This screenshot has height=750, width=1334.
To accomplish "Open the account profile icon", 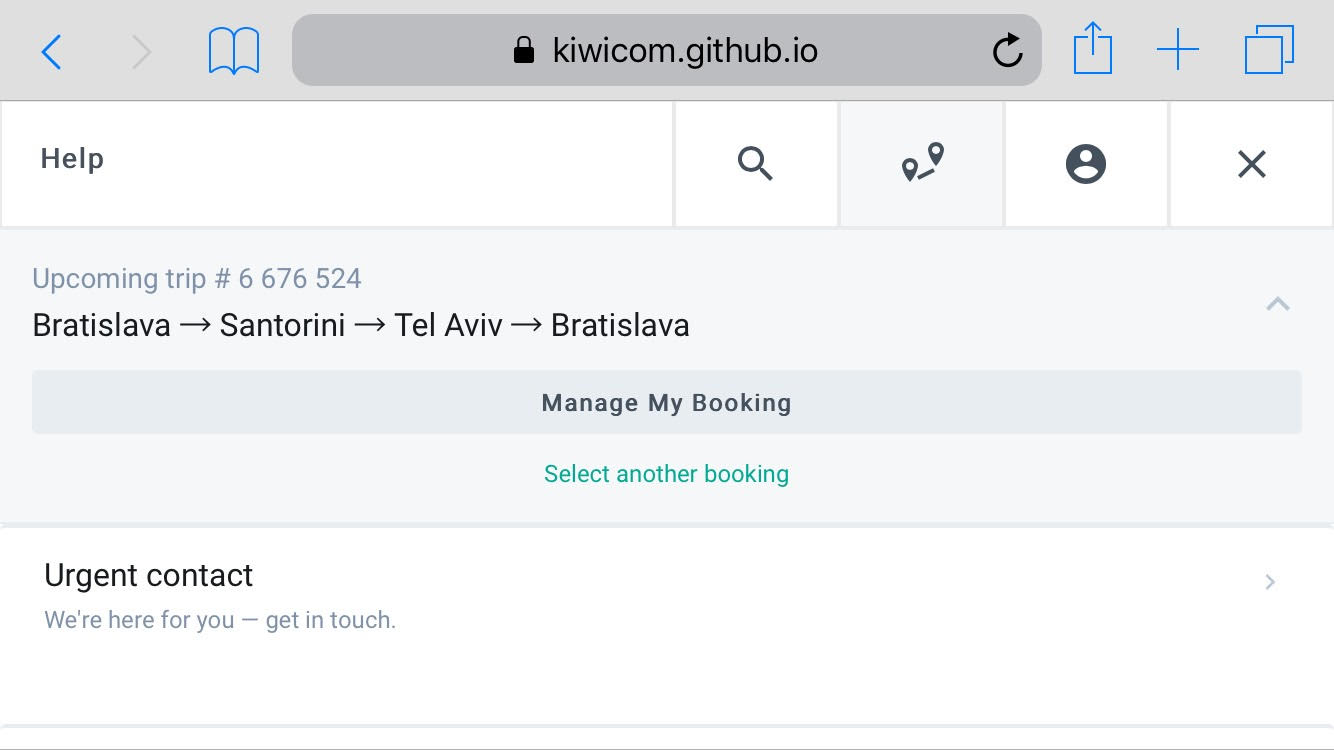I will pyautogui.click(x=1086, y=163).
